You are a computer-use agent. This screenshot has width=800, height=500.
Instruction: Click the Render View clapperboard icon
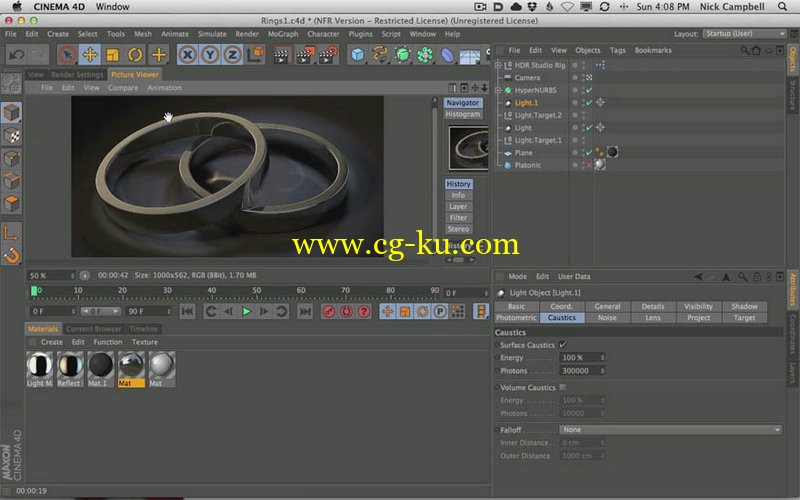coord(281,55)
